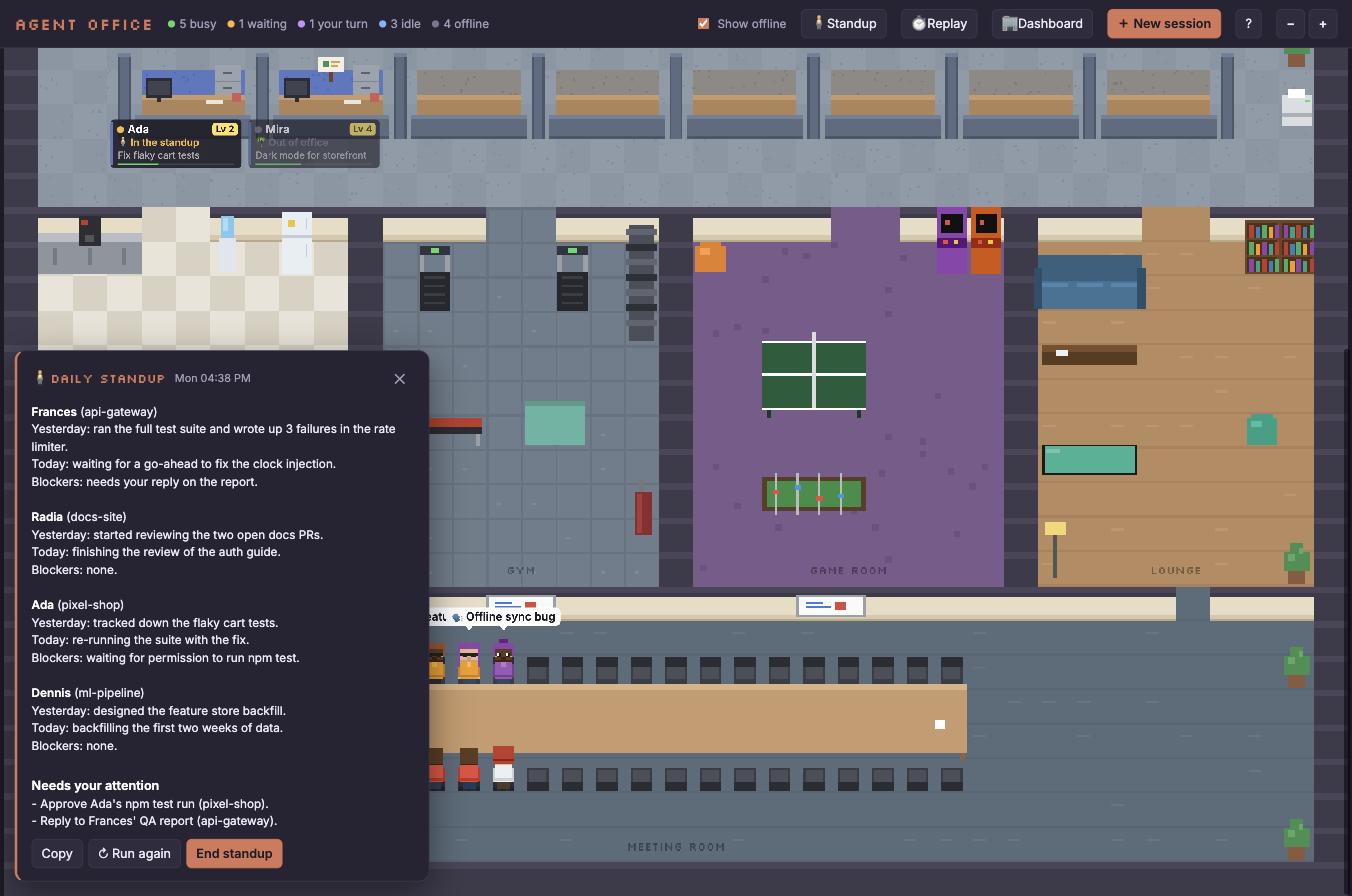Viewport: 1352px width, 896px height.
Task: Close the Daily Standup panel
Action: point(400,379)
